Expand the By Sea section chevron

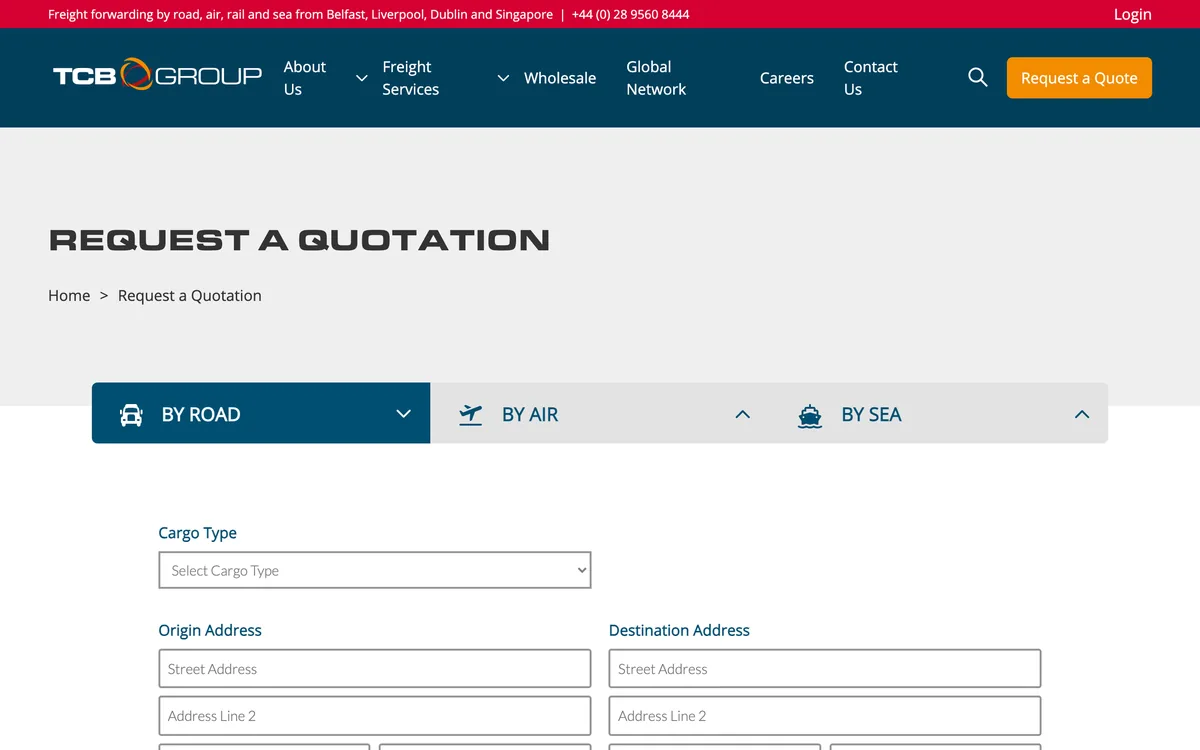(1081, 414)
